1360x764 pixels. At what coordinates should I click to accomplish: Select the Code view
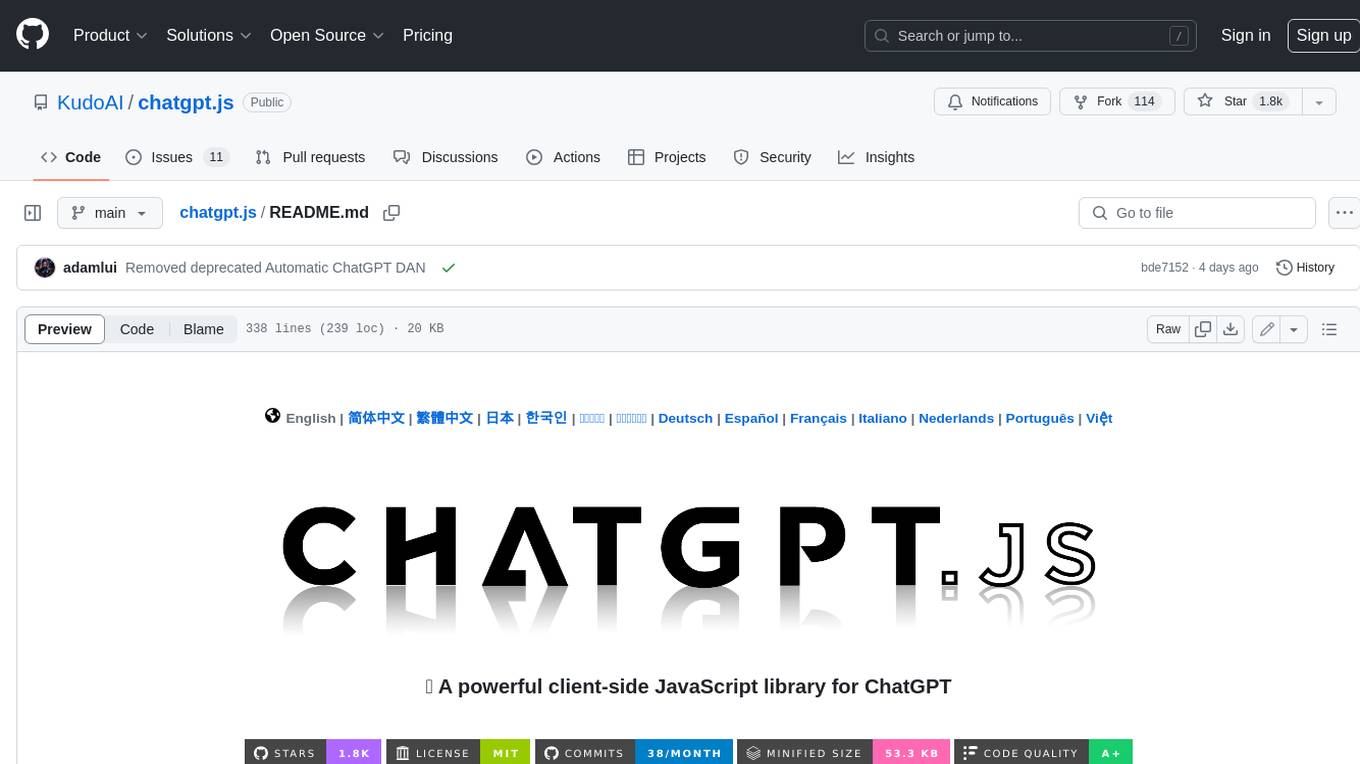coord(137,329)
